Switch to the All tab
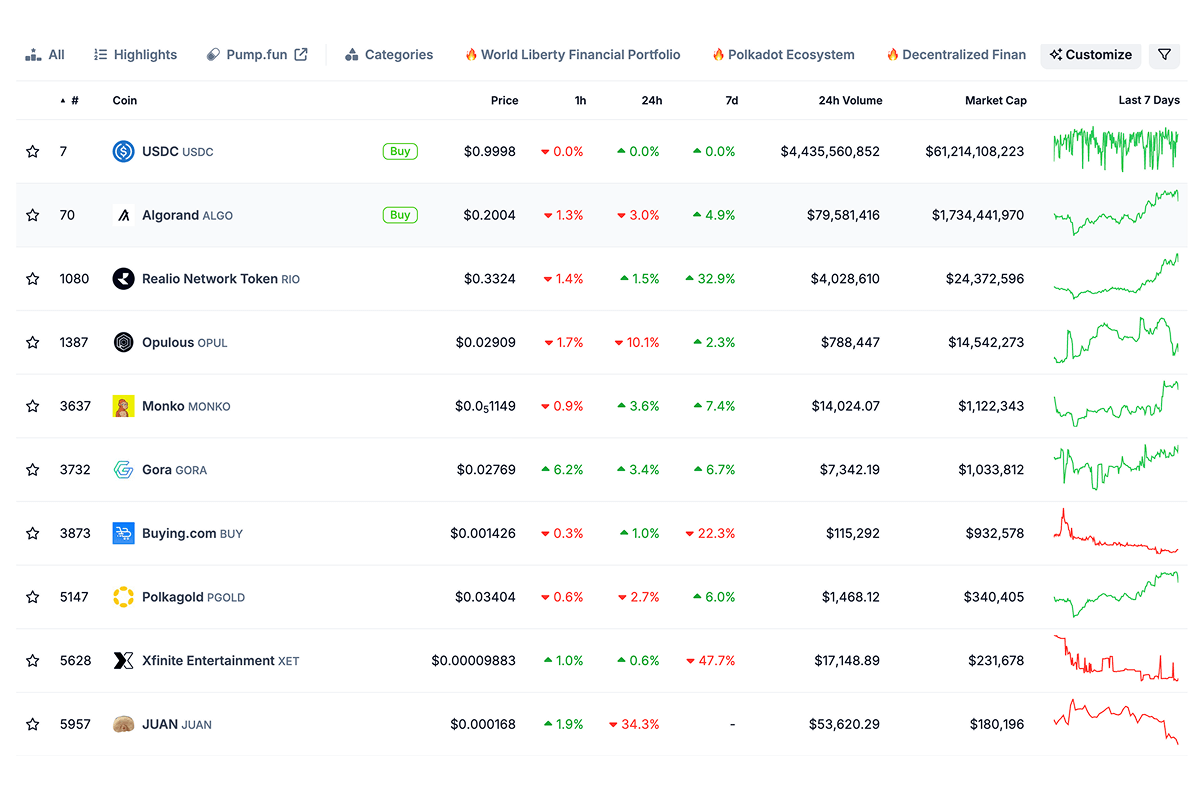Viewport: 1200px width, 800px height. 45,55
